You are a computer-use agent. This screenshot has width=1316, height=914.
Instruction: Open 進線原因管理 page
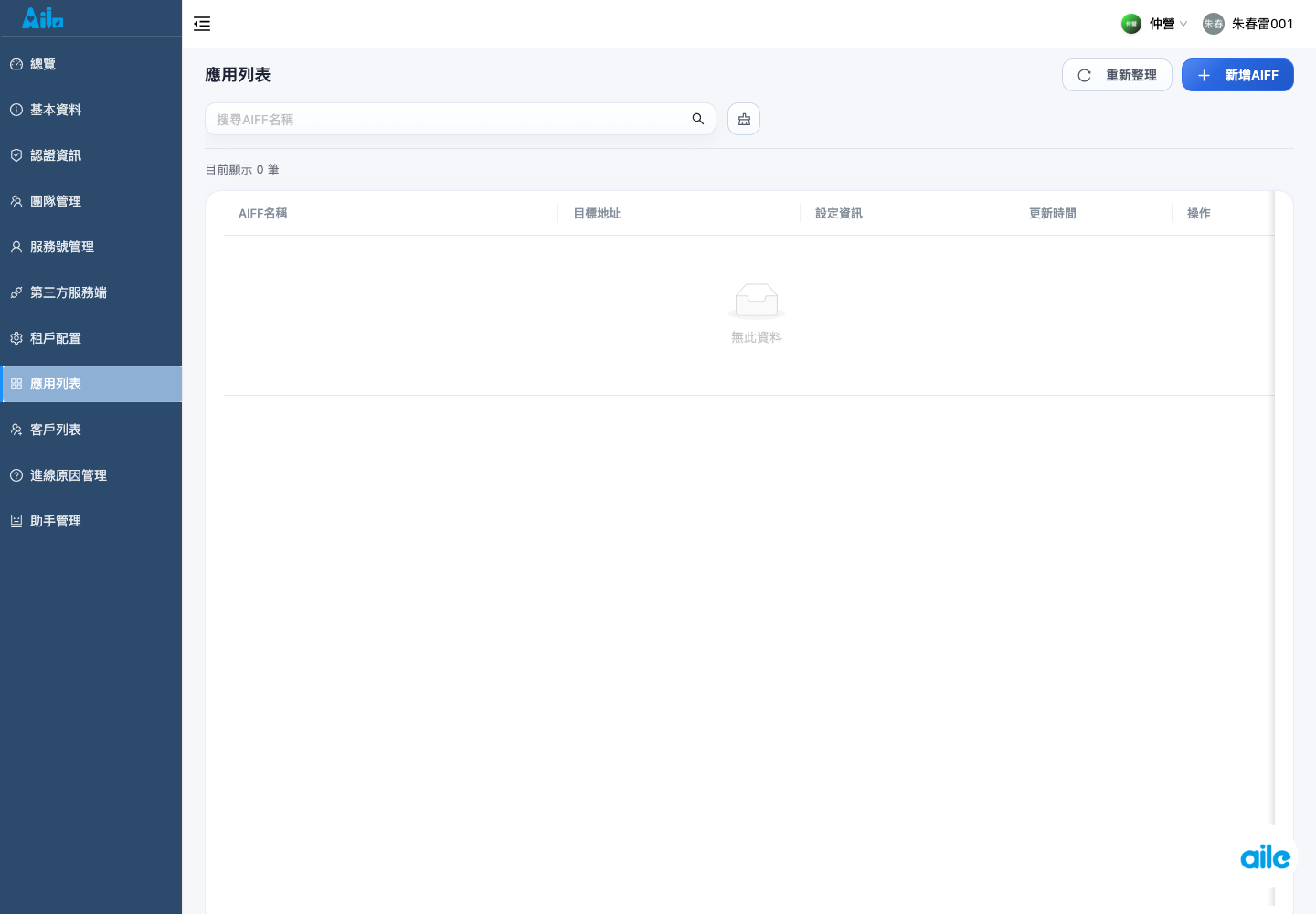[x=91, y=475]
